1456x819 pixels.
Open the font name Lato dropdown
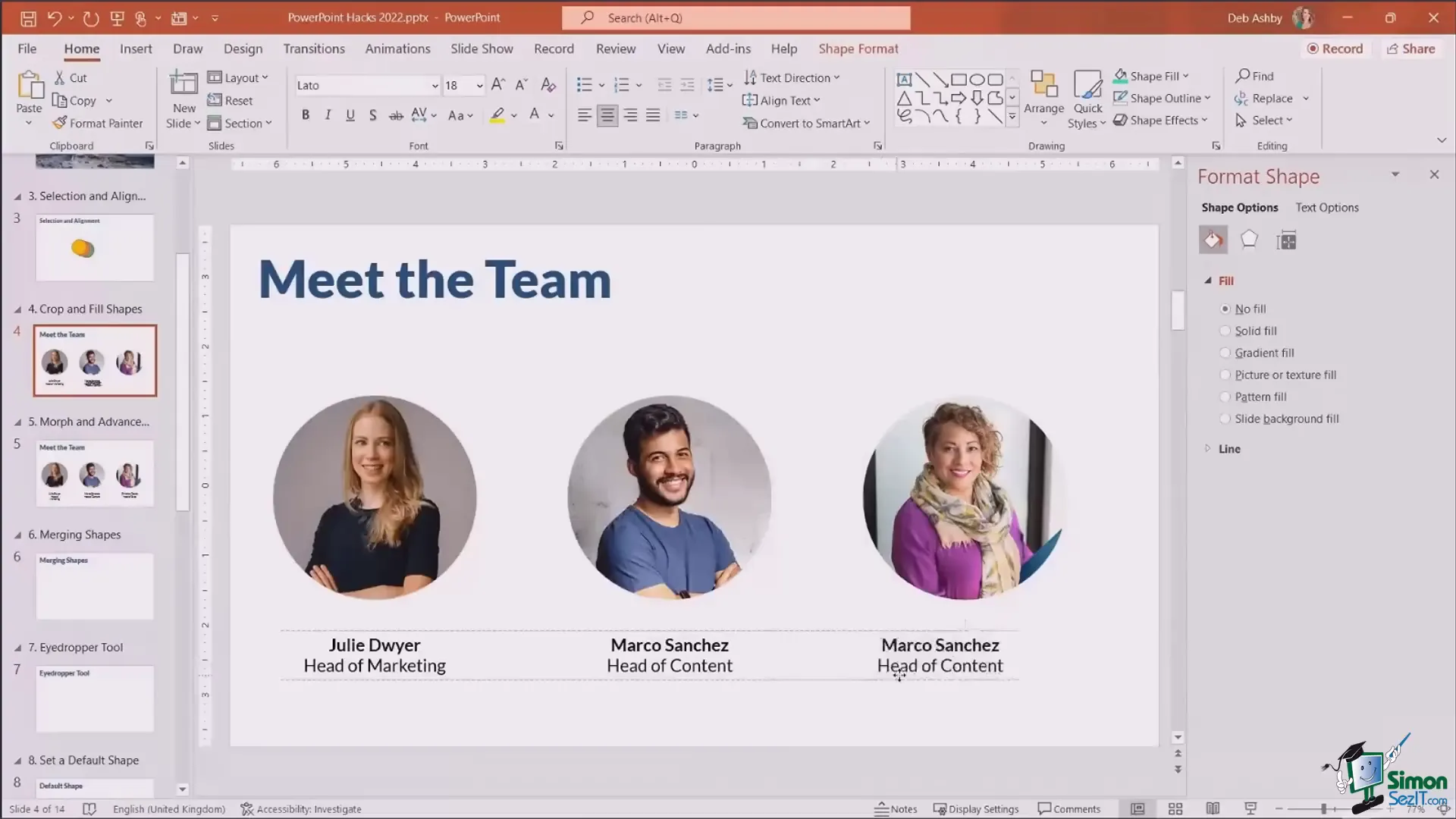pos(435,86)
